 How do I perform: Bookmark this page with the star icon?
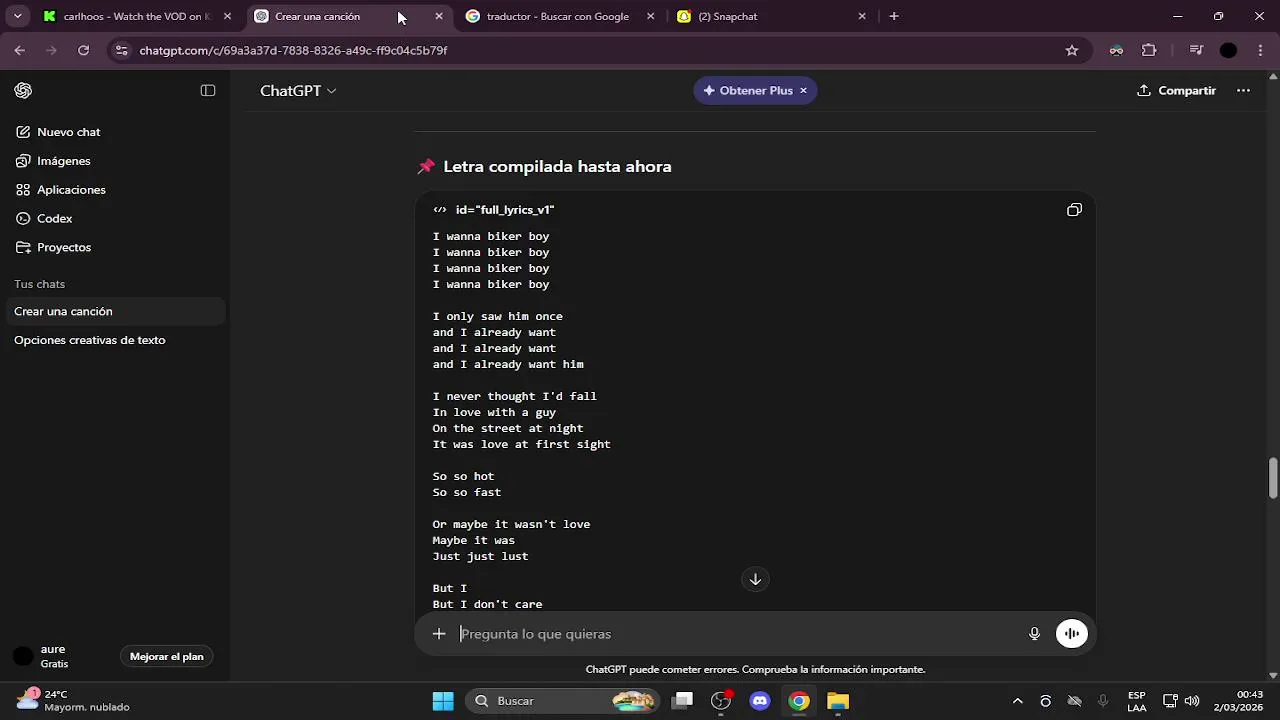1072,50
